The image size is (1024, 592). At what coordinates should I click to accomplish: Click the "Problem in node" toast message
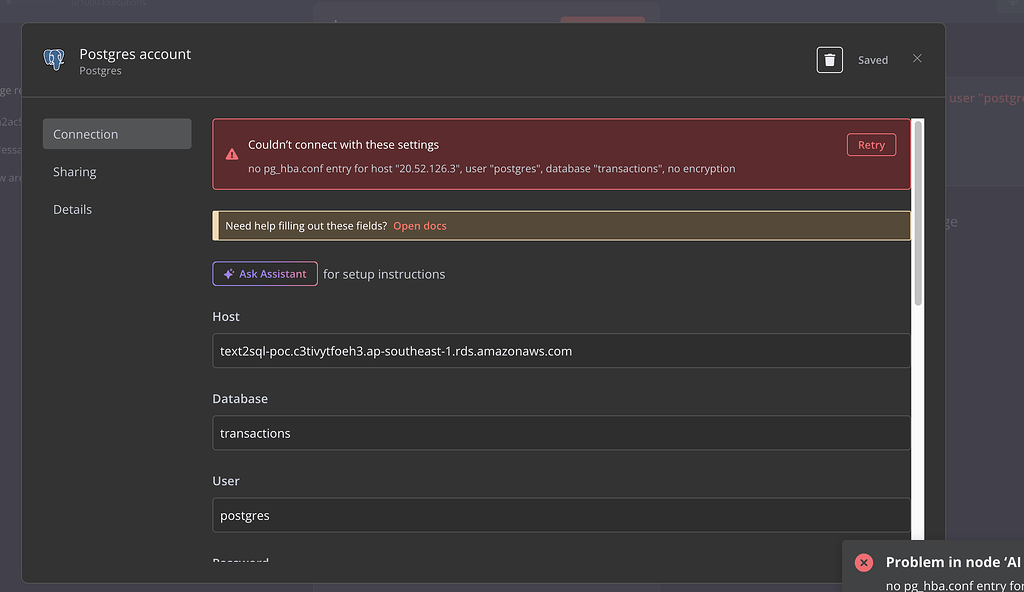pyautogui.click(x=952, y=563)
